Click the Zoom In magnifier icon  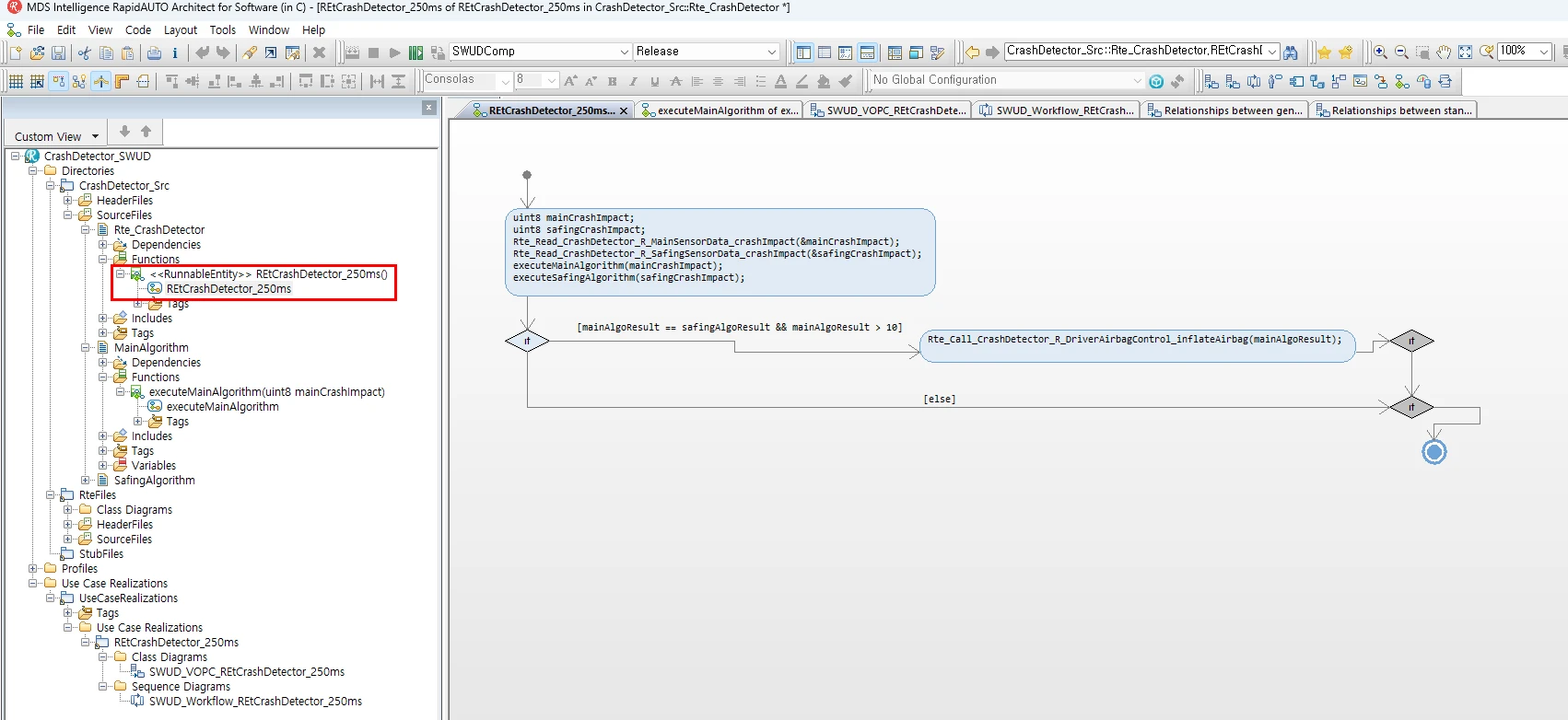(x=1380, y=52)
